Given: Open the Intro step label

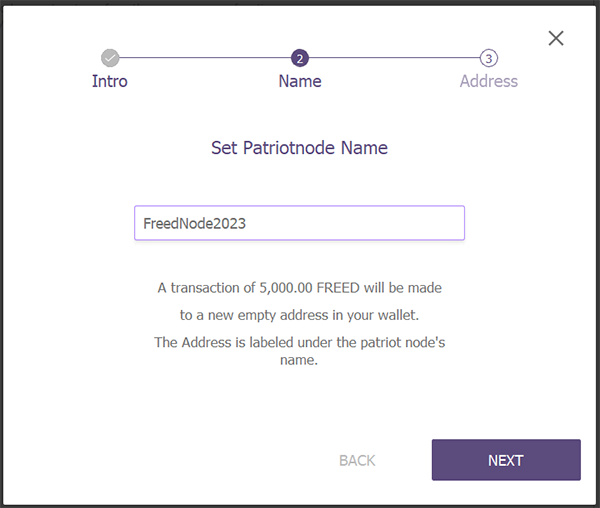Looking at the screenshot, I should [110, 81].
